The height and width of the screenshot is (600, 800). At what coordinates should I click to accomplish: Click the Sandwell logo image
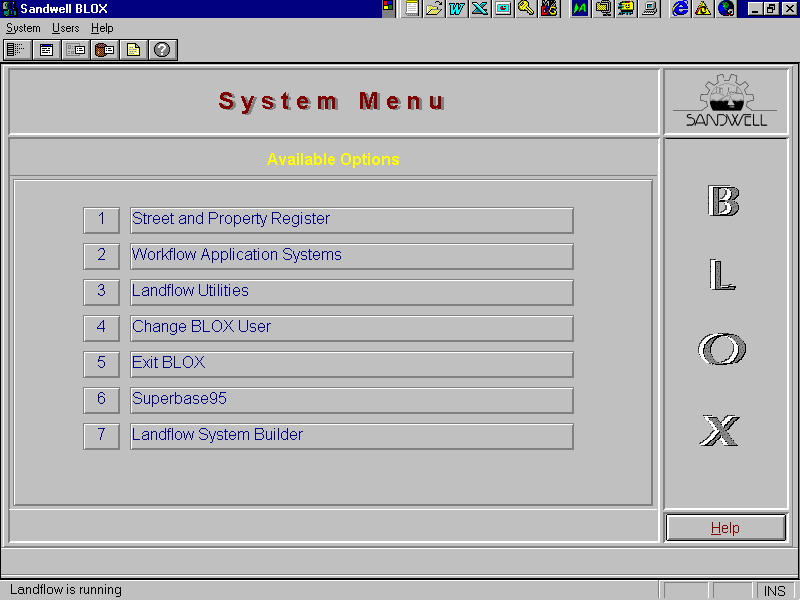coord(726,101)
